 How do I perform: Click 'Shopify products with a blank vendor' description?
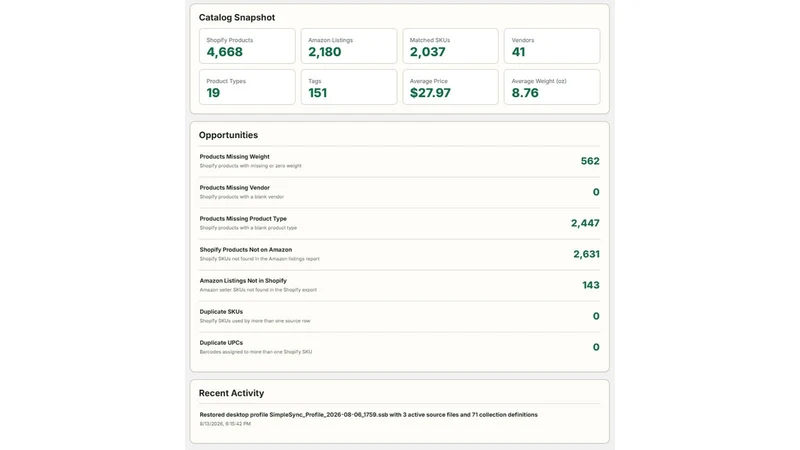[241, 197]
